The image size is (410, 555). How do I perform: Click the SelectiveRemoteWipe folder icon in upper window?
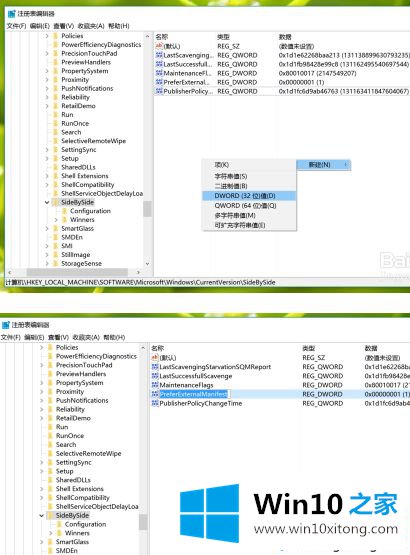pos(56,141)
